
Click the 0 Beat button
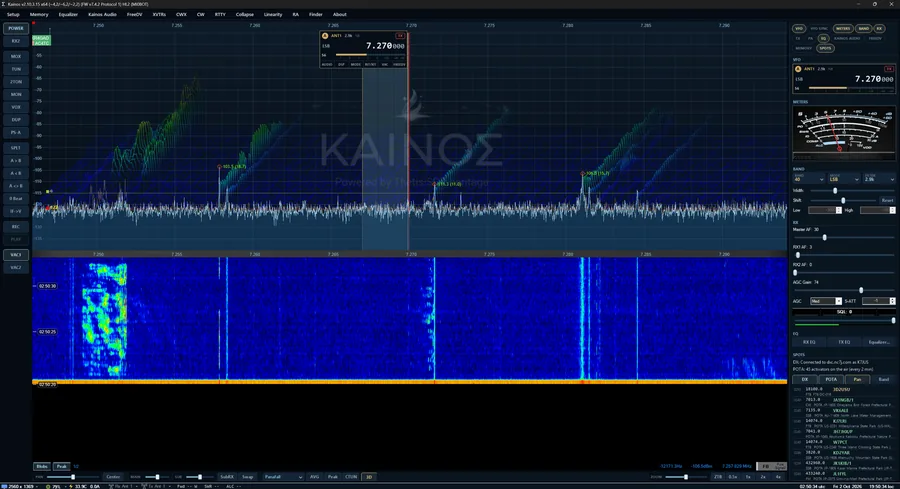(x=15, y=198)
